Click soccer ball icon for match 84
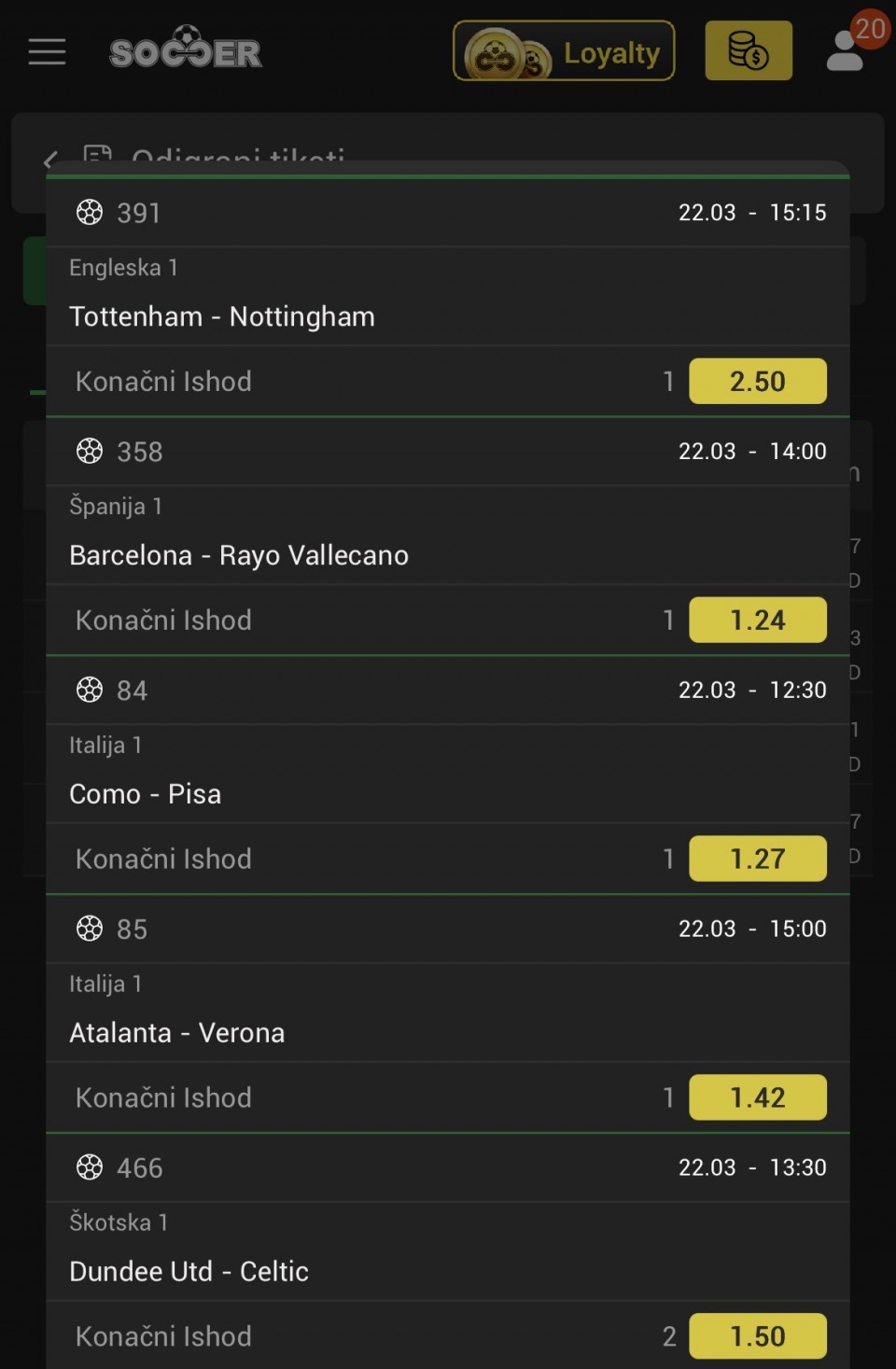This screenshot has height=1369, width=896. point(90,691)
